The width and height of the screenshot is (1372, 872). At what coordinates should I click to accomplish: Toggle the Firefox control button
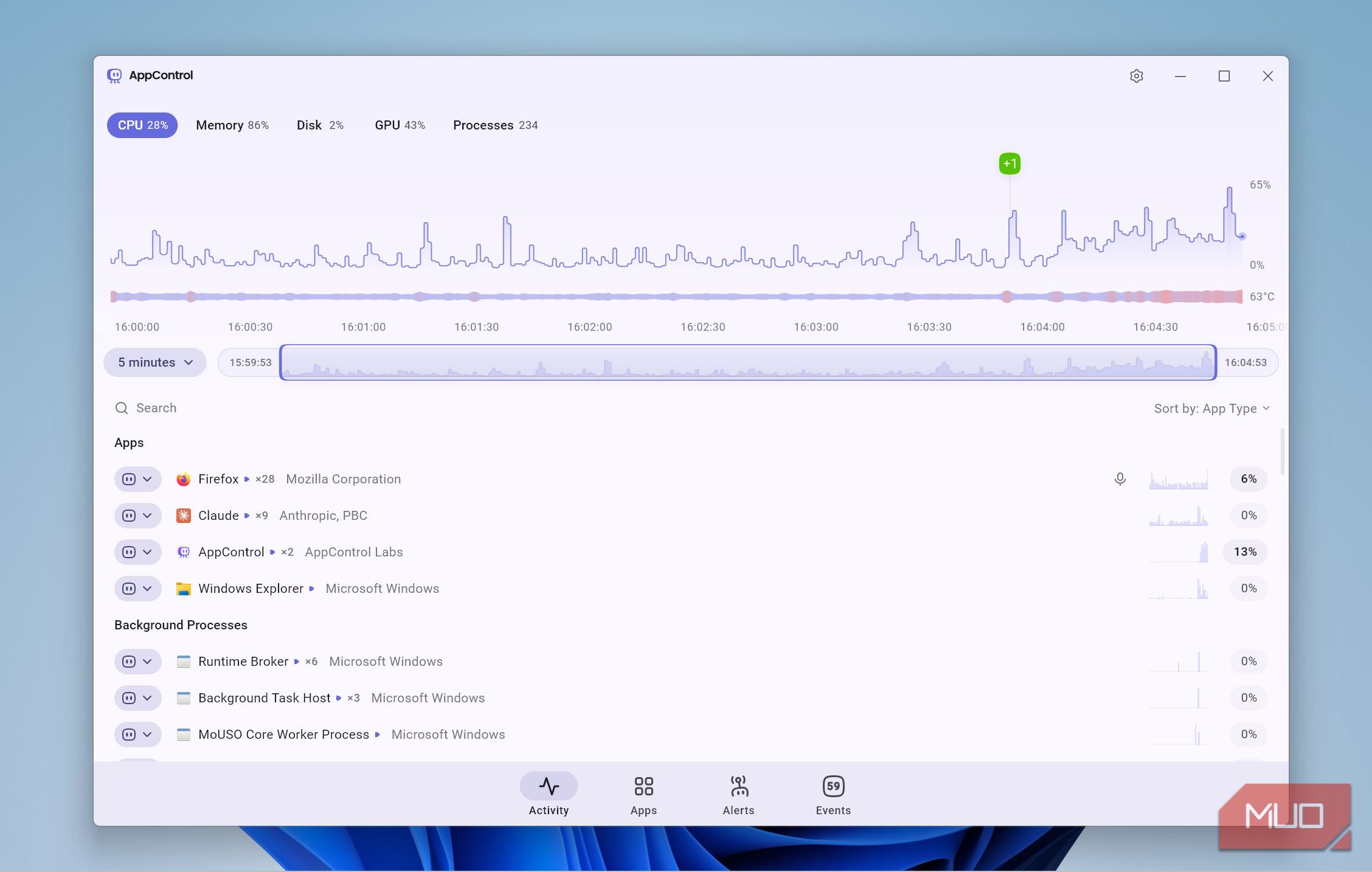[x=128, y=479]
